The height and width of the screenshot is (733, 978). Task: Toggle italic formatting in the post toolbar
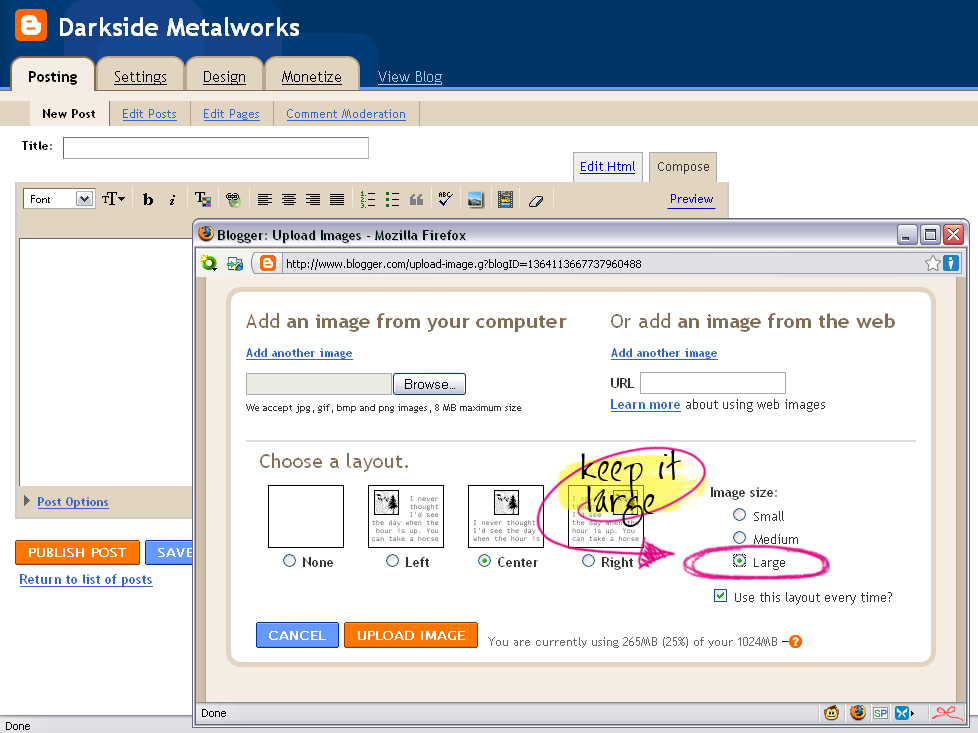click(172, 200)
